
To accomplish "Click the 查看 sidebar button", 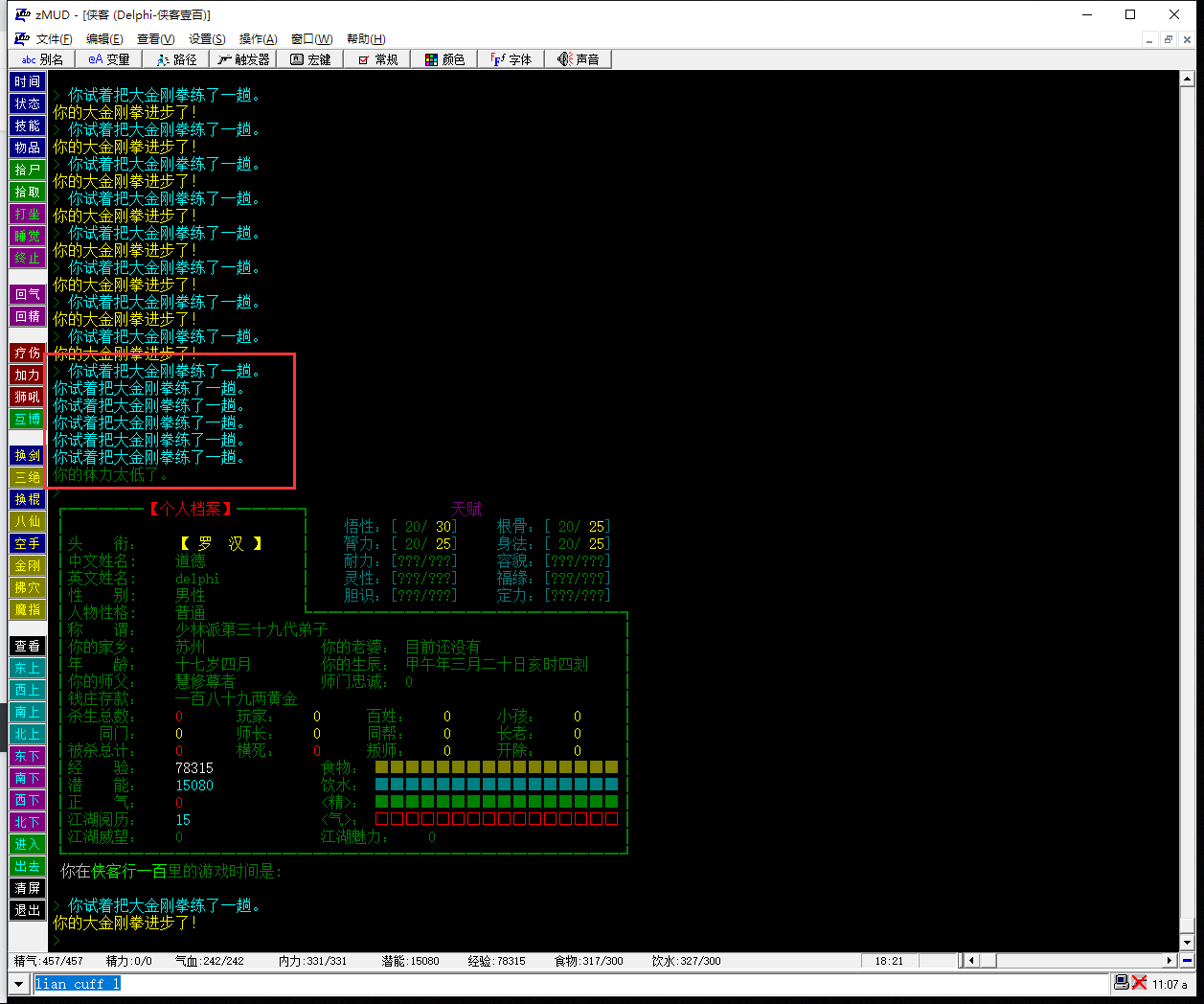I will click(28, 646).
